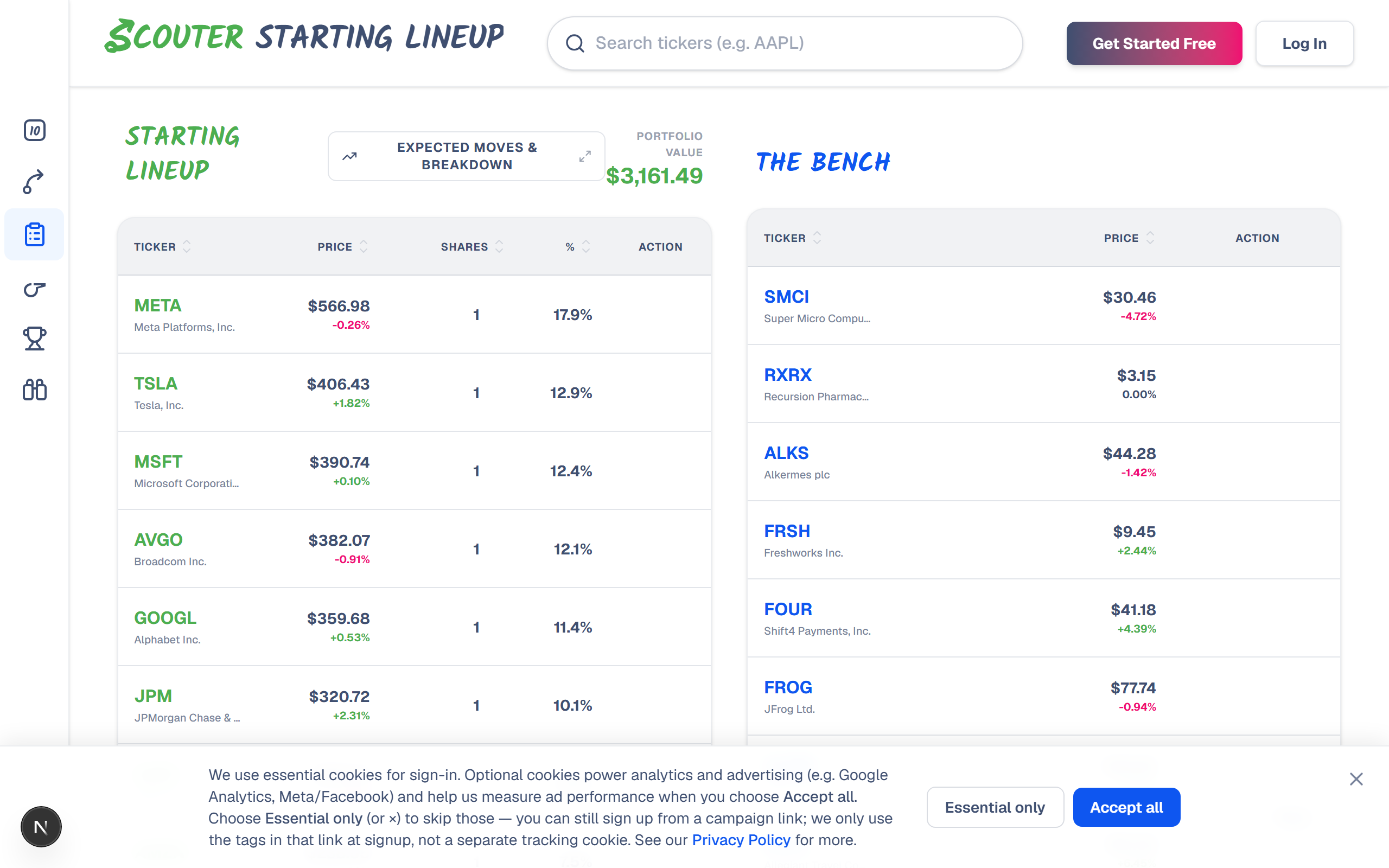Dismiss the cookie banner with X
This screenshot has width=1389, height=868.
(x=1356, y=779)
